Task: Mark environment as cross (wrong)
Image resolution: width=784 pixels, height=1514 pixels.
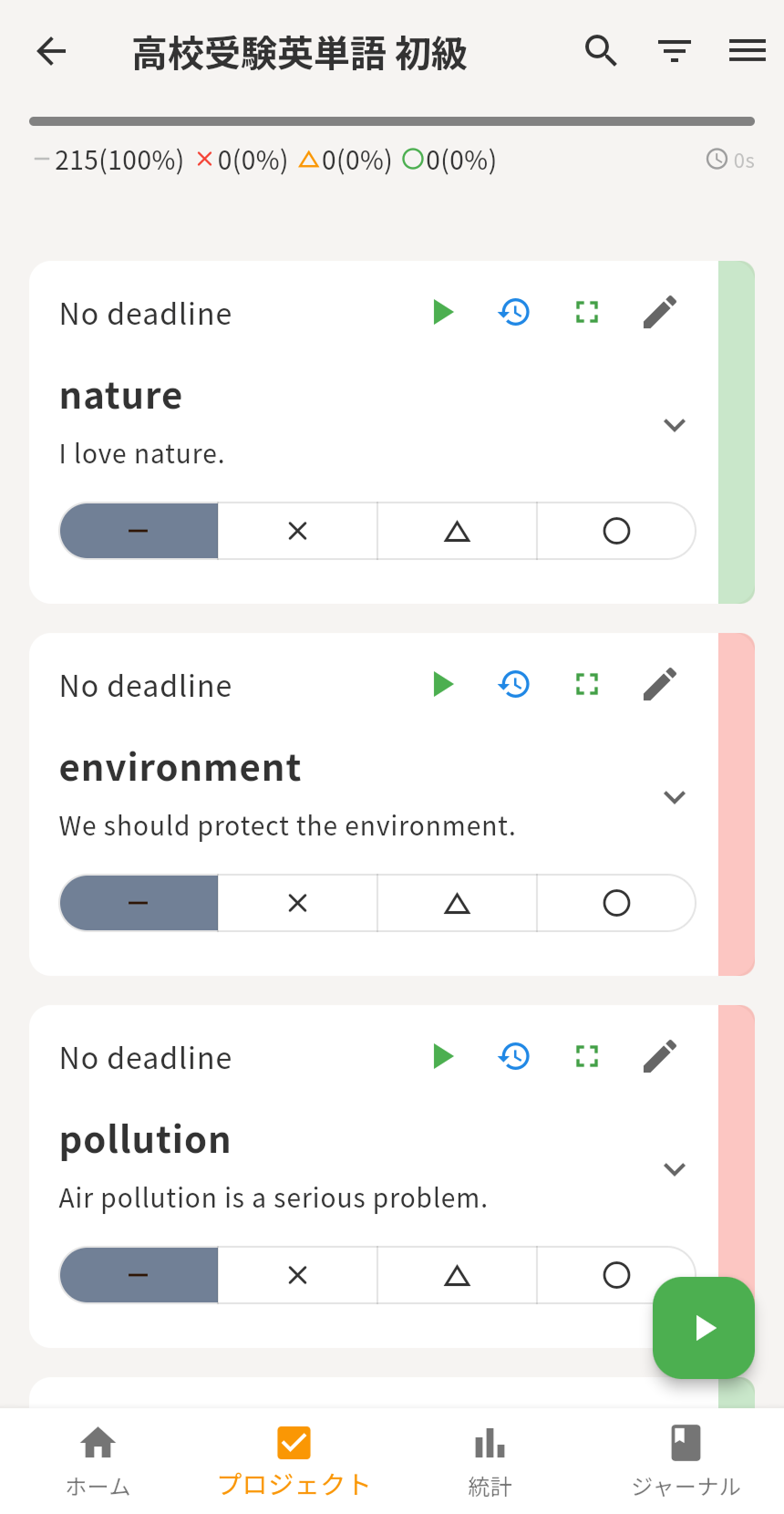Action: tap(297, 903)
